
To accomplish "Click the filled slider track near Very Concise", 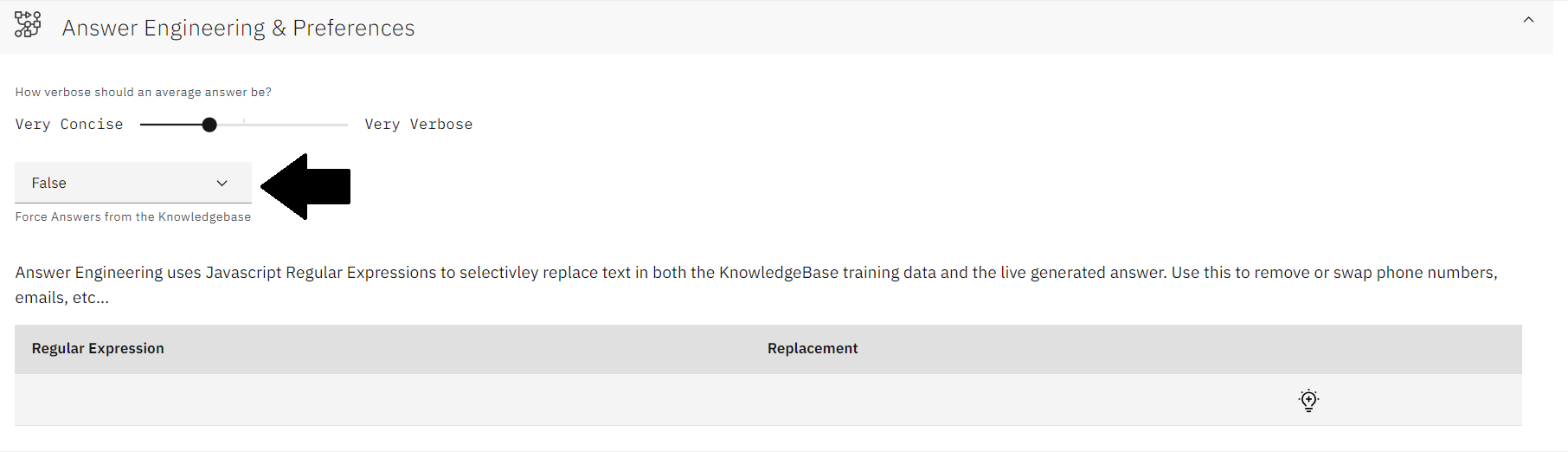I will point(171,125).
